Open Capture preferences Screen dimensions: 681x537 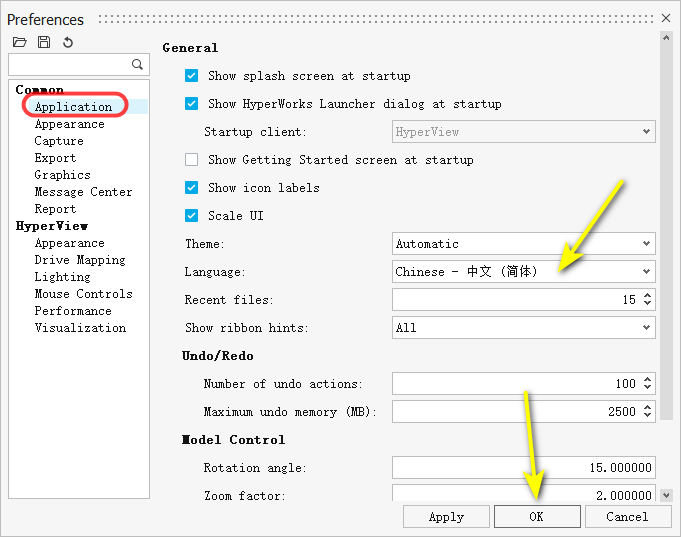(59, 141)
